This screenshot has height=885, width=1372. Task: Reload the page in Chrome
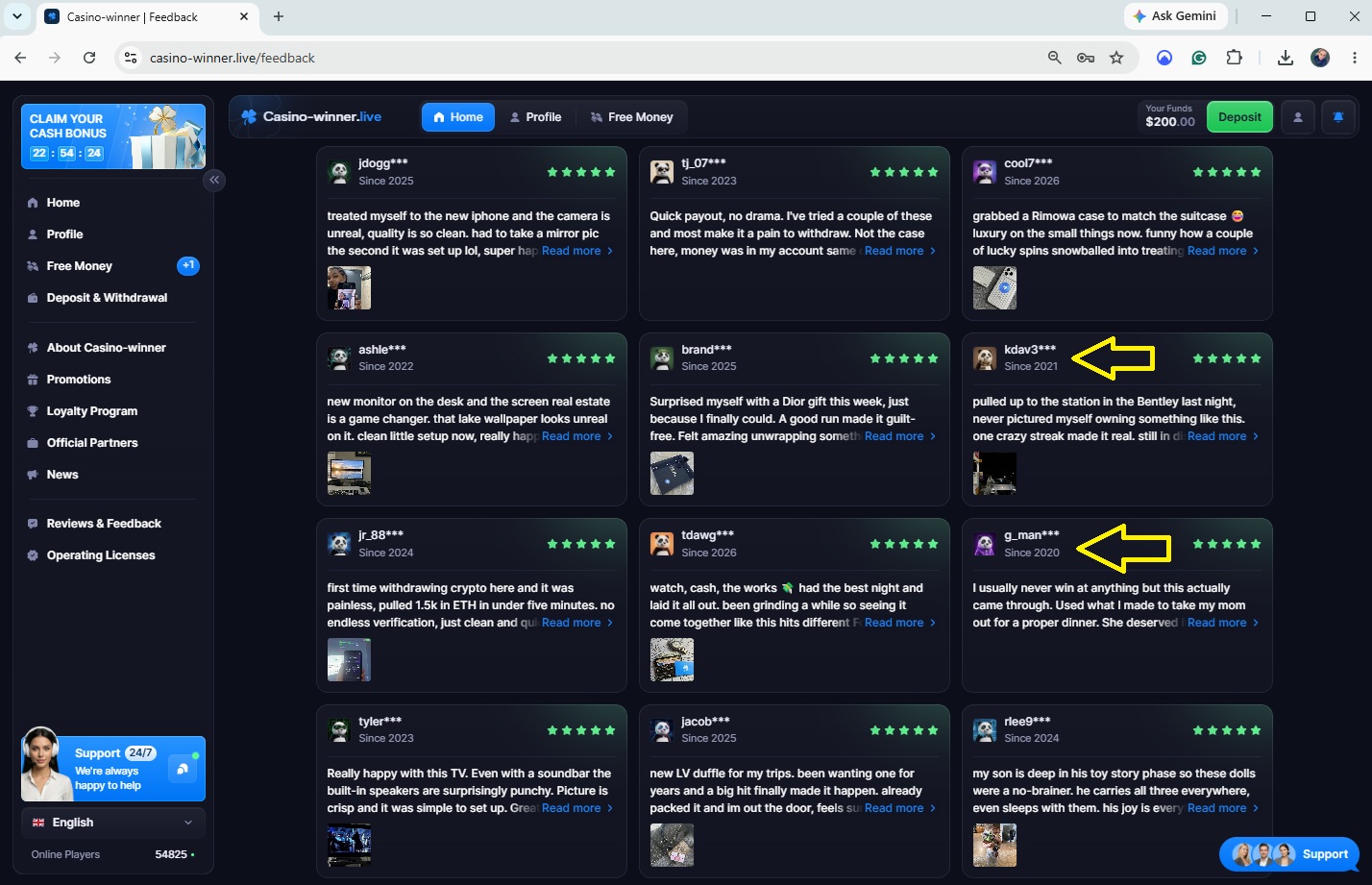coord(89,58)
